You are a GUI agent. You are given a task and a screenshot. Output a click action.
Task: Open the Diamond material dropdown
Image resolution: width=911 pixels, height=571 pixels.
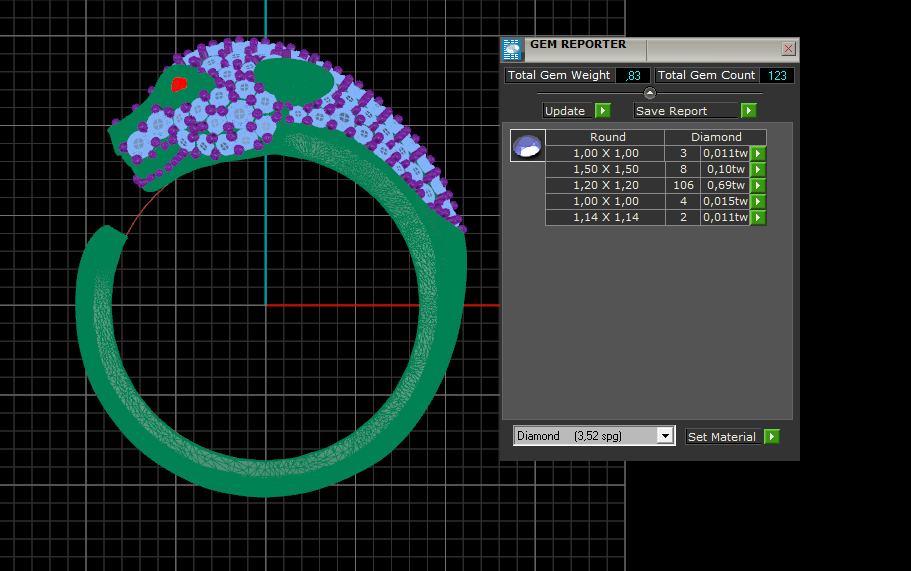(665, 436)
